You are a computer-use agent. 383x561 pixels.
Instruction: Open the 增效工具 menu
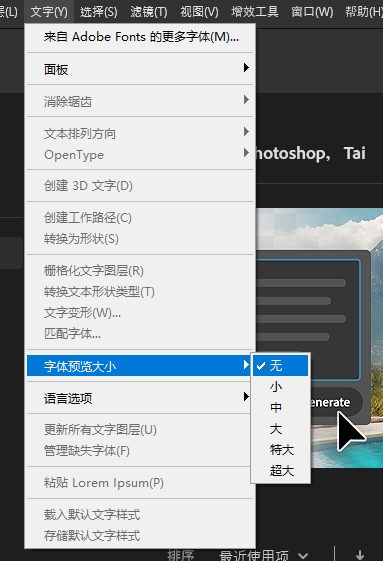coord(254,12)
